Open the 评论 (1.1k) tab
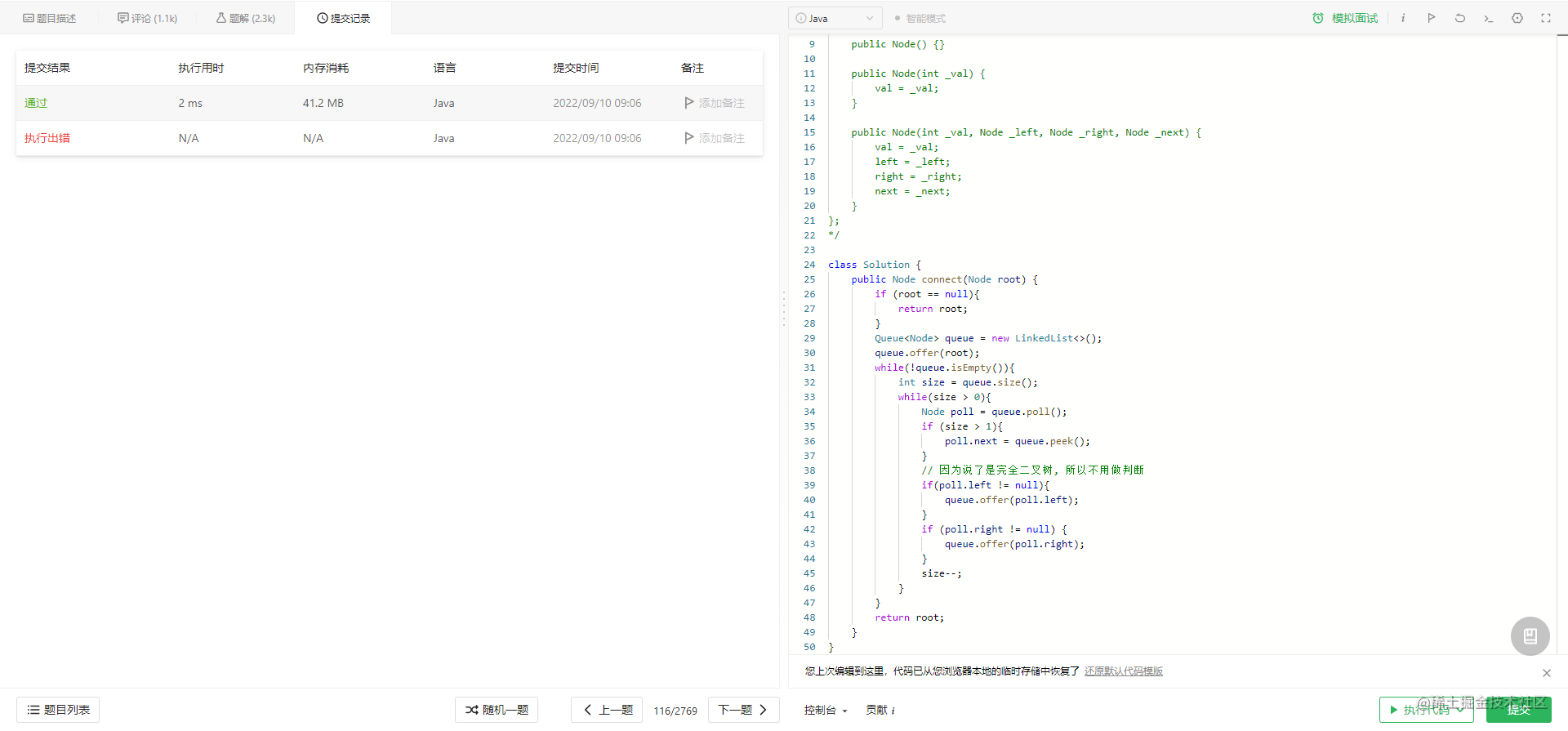Image resolution: width=1568 pixels, height=731 pixels. coord(147,18)
